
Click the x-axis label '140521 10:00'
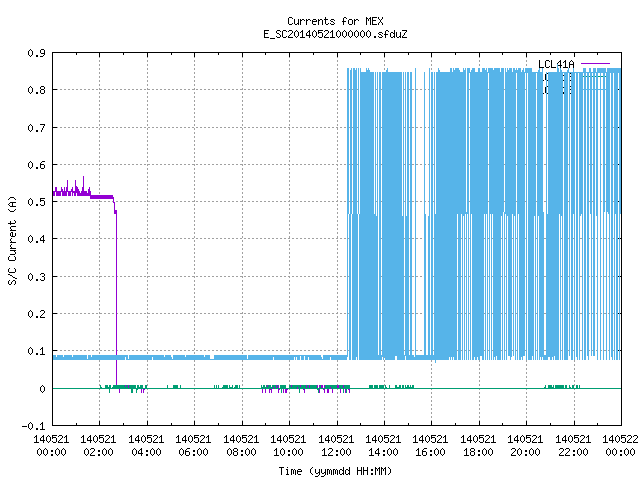[x=288, y=446]
